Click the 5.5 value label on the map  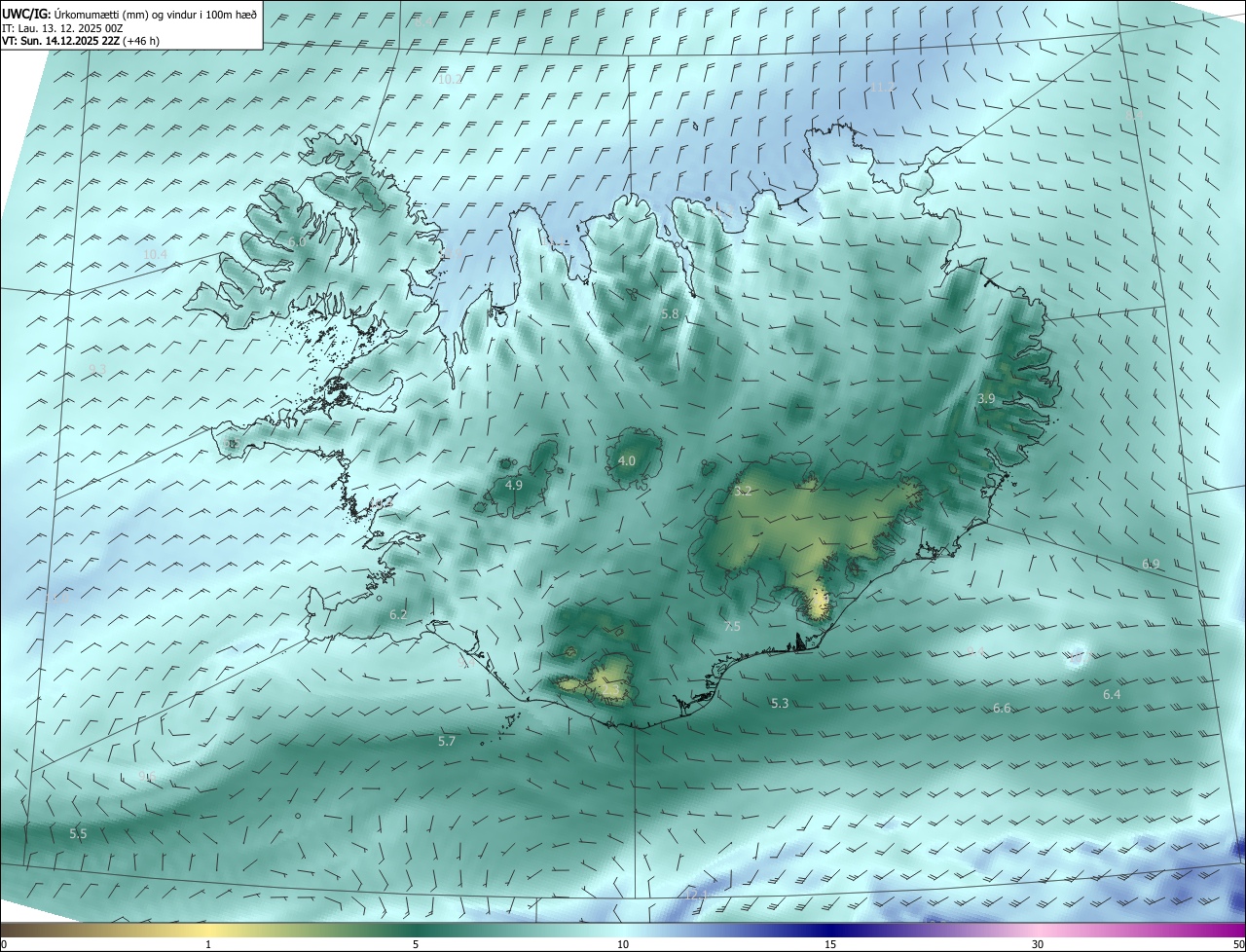78,834
